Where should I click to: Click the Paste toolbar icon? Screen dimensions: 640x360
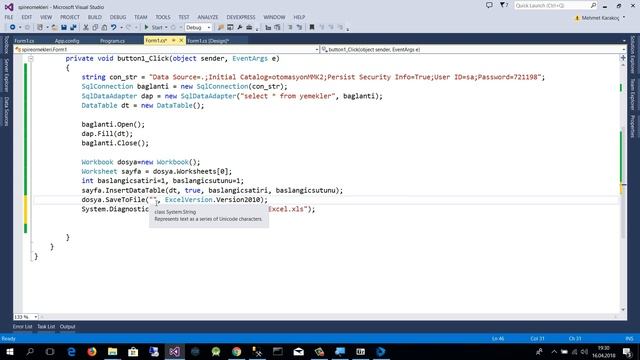tap(104, 27)
